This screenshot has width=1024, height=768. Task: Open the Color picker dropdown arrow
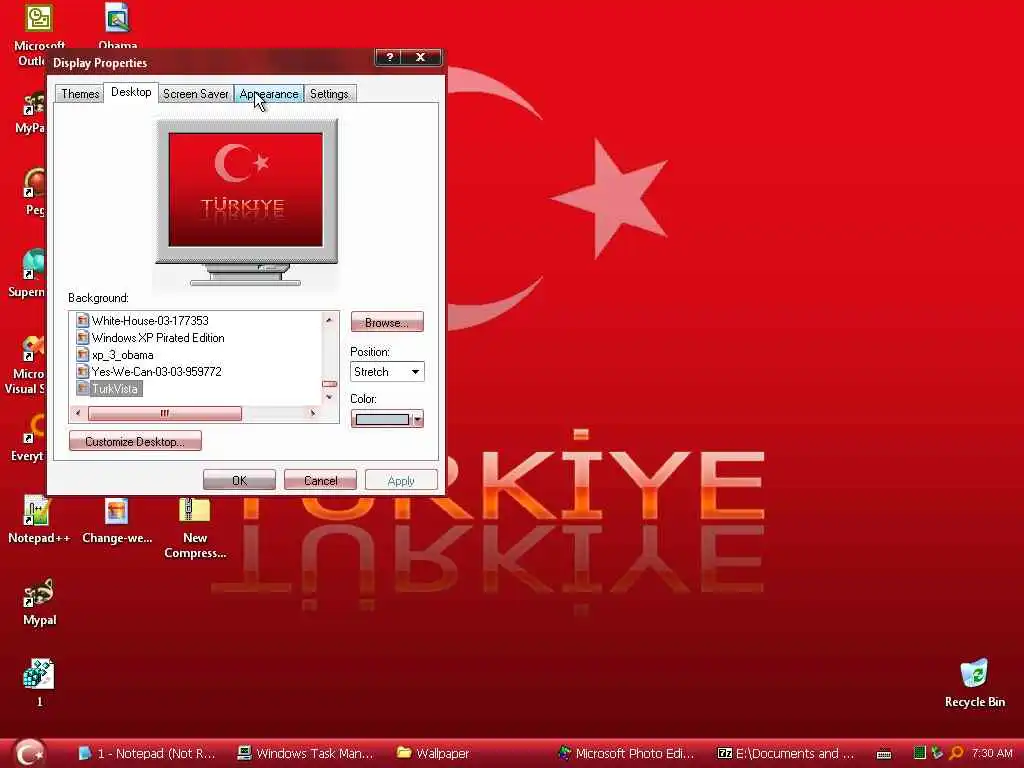[418, 419]
